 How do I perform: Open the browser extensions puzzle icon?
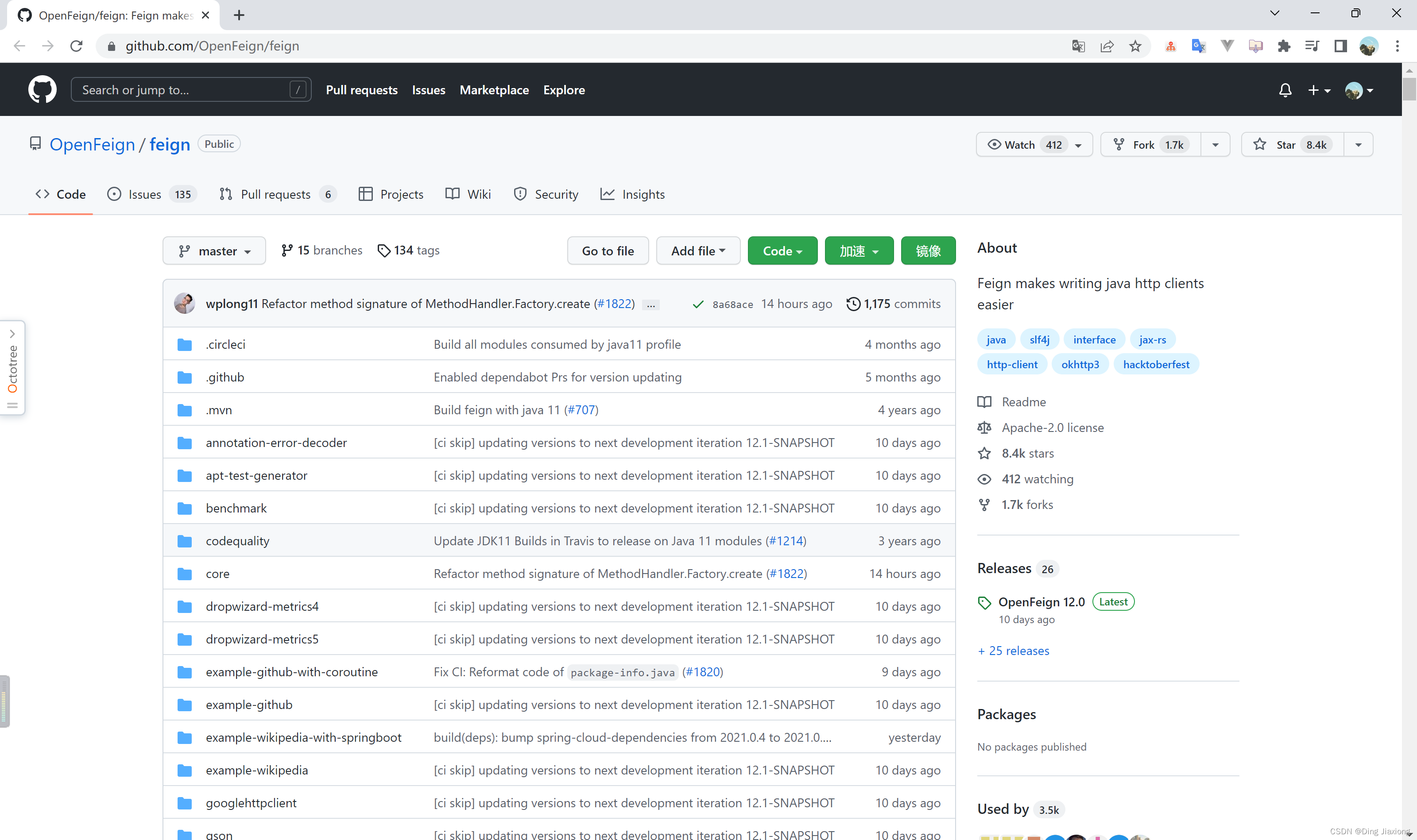click(x=1283, y=46)
